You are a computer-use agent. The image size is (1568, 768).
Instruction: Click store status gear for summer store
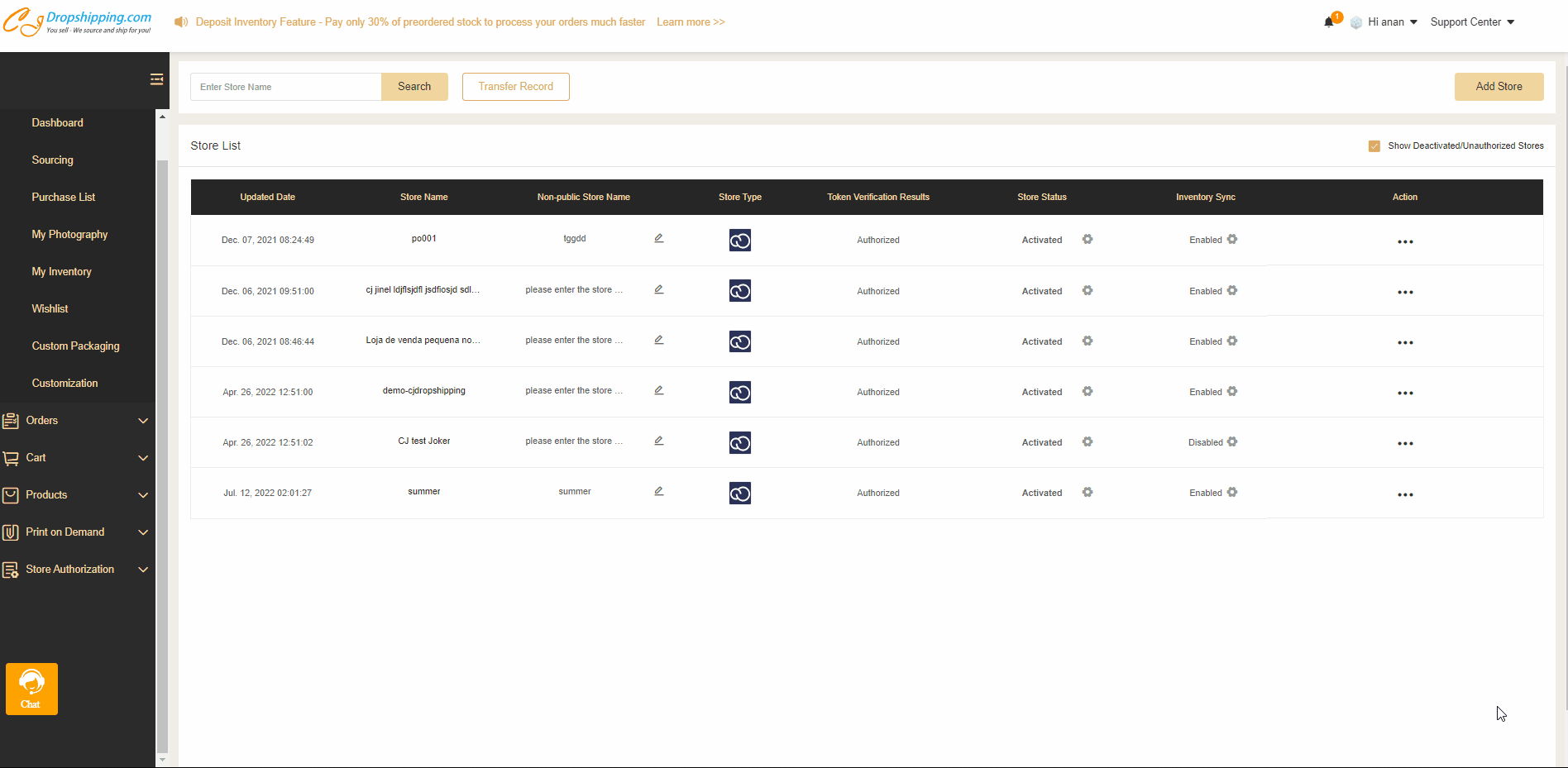(x=1088, y=493)
